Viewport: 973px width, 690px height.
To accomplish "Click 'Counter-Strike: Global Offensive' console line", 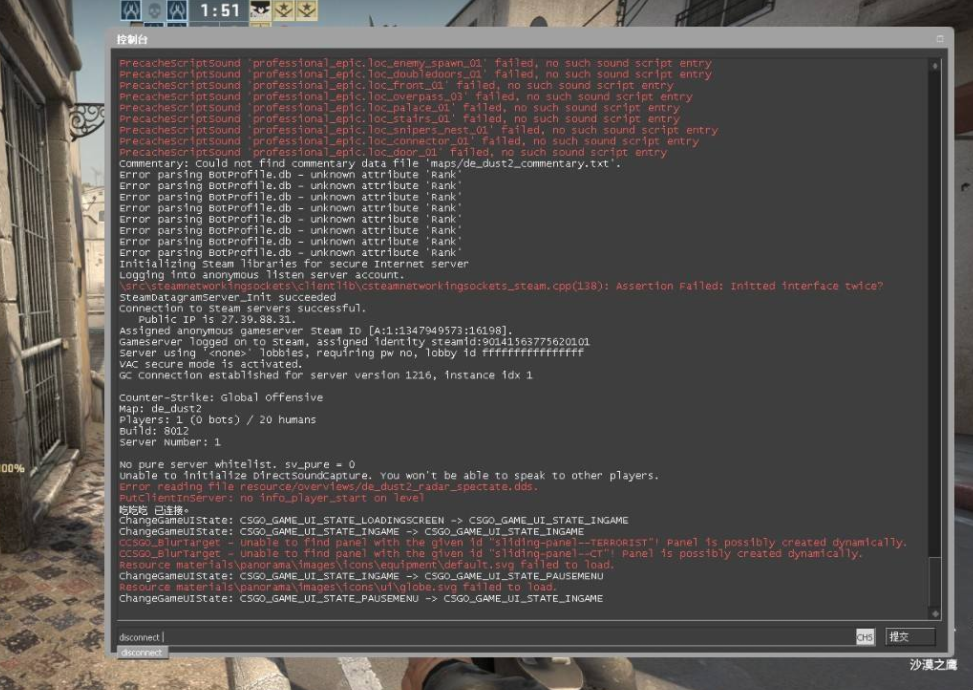I will (x=220, y=397).
